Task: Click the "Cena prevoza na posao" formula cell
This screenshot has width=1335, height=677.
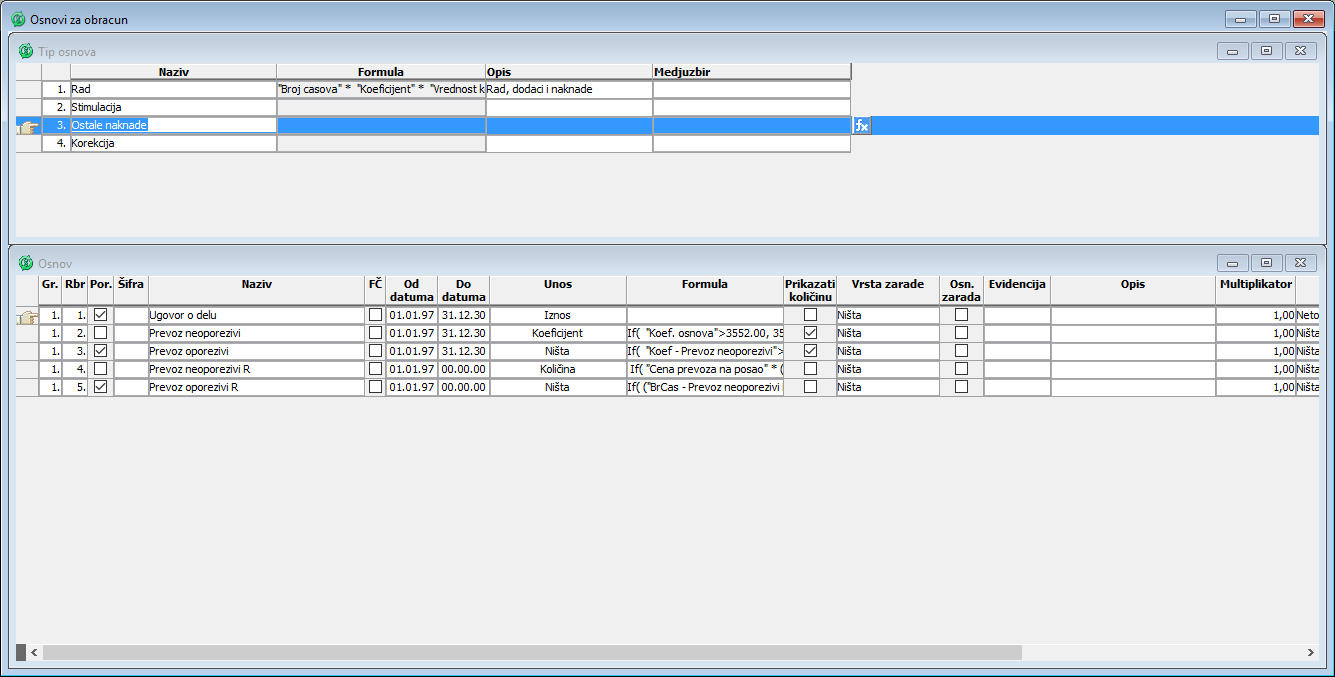Action: 705,369
